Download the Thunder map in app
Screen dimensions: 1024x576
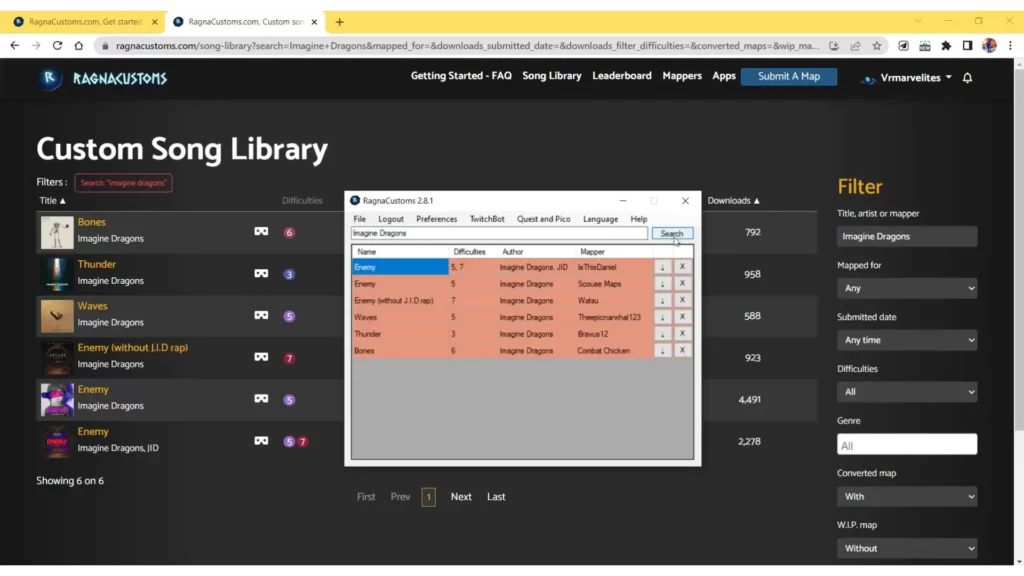pyautogui.click(x=662, y=334)
